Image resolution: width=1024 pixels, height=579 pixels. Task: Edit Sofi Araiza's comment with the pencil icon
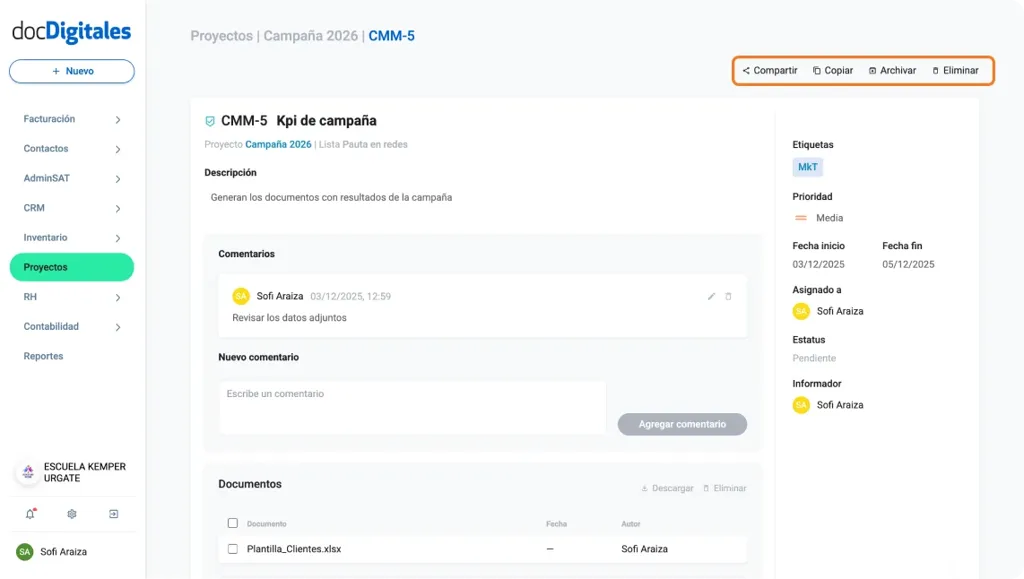712,297
